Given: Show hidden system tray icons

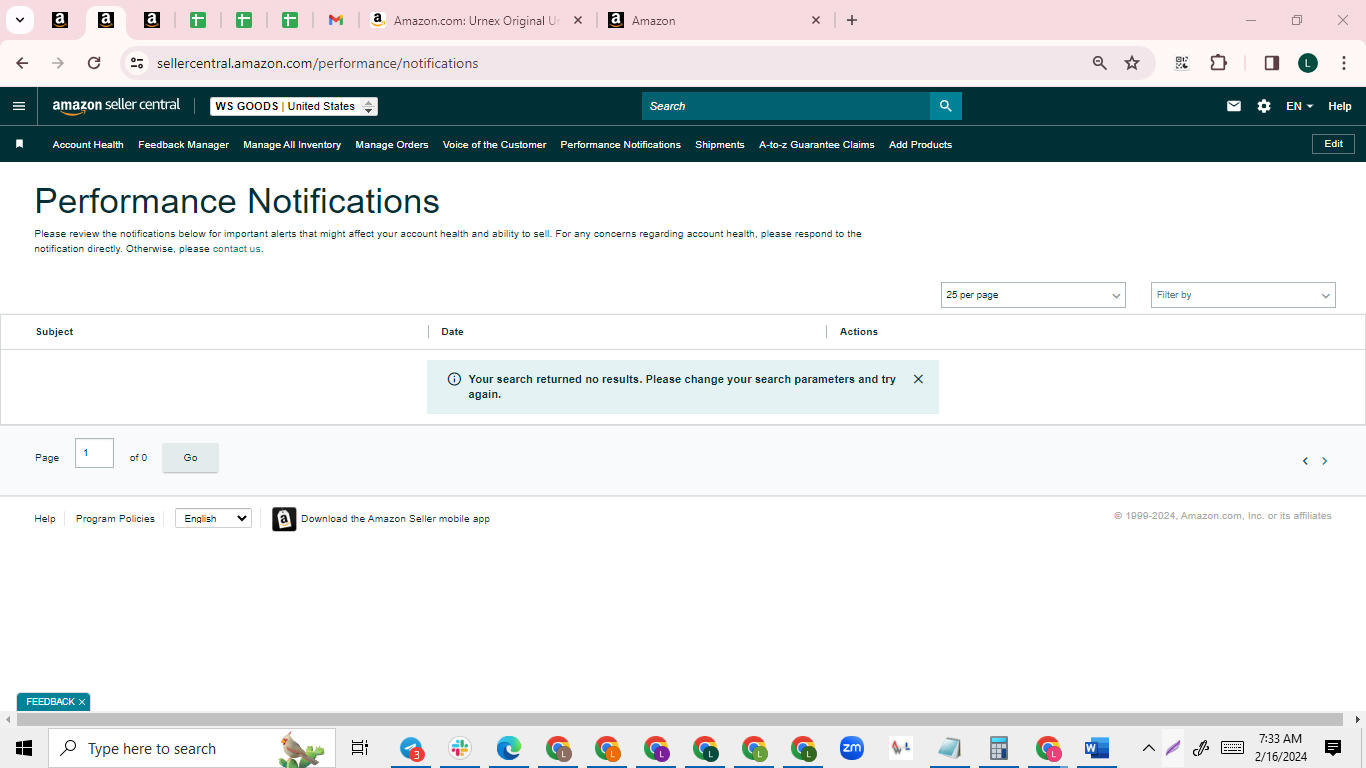Looking at the screenshot, I should tap(1148, 748).
